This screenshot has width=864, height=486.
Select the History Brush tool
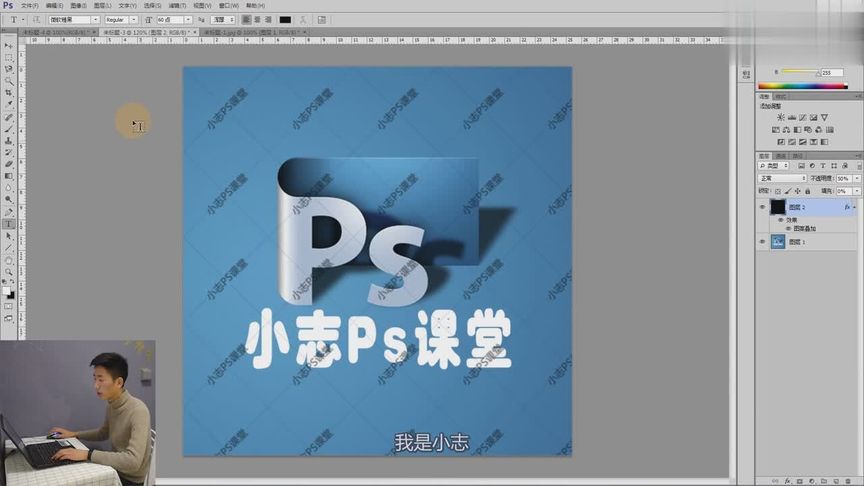click(x=8, y=153)
